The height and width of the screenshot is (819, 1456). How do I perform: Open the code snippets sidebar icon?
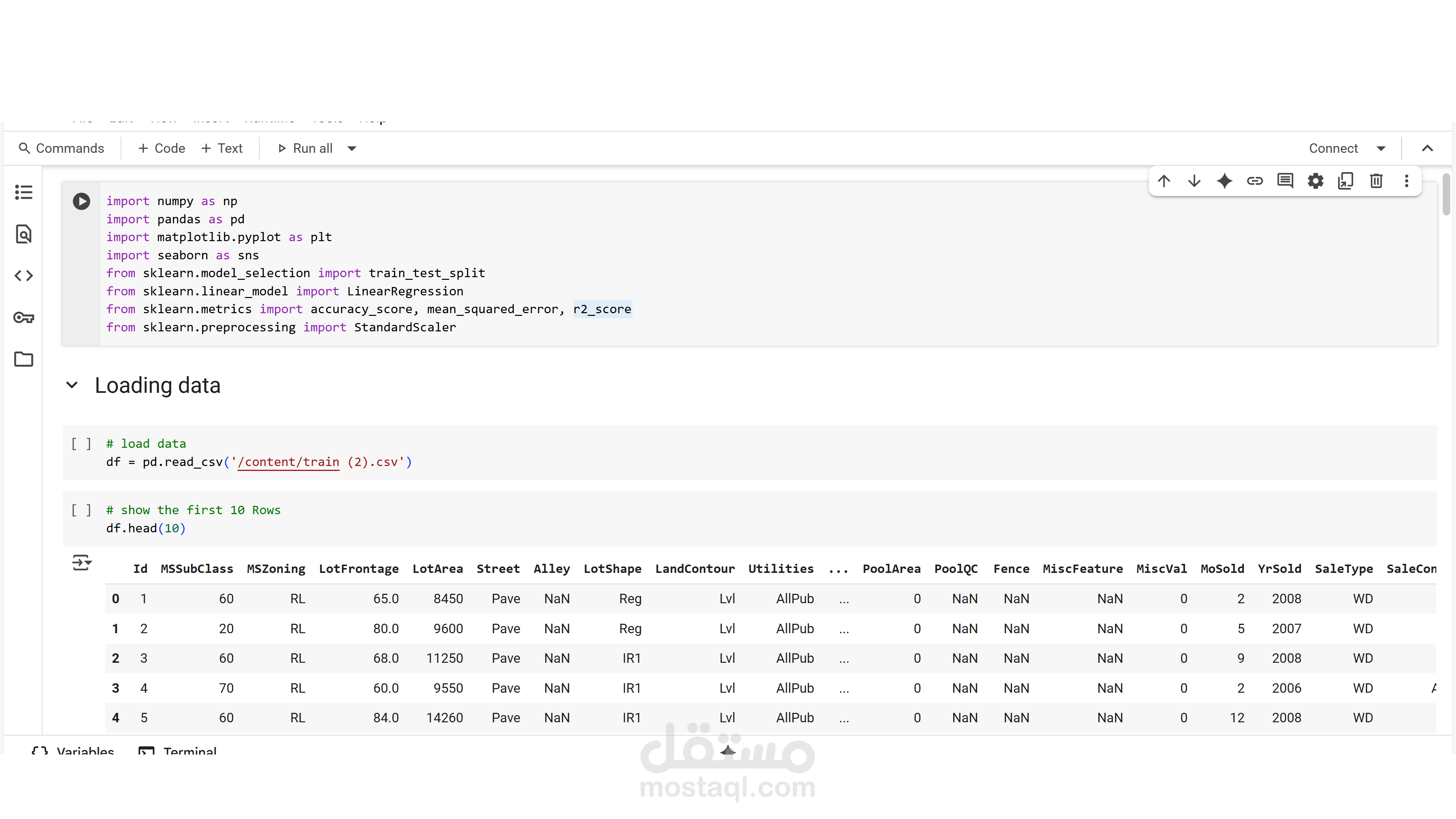pos(24,276)
